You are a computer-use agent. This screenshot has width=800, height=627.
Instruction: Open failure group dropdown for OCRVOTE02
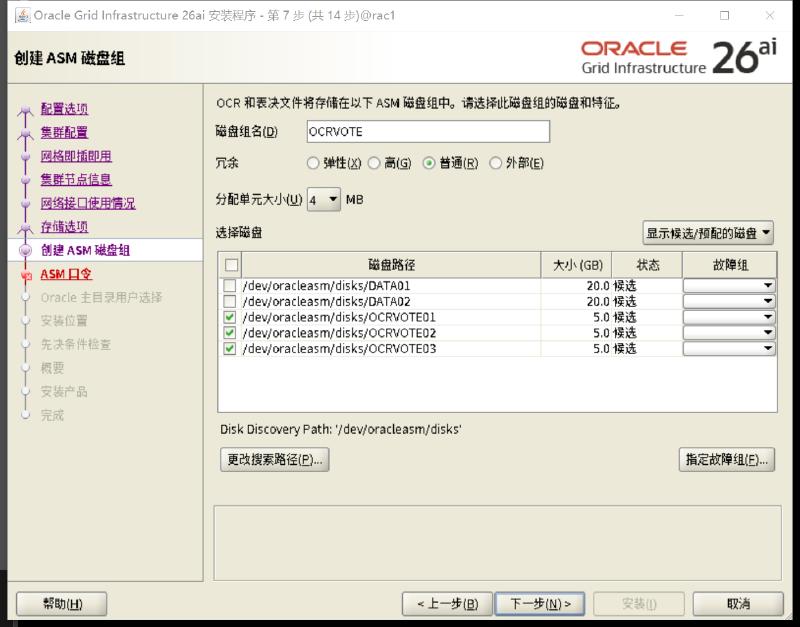click(x=729, y=333)
